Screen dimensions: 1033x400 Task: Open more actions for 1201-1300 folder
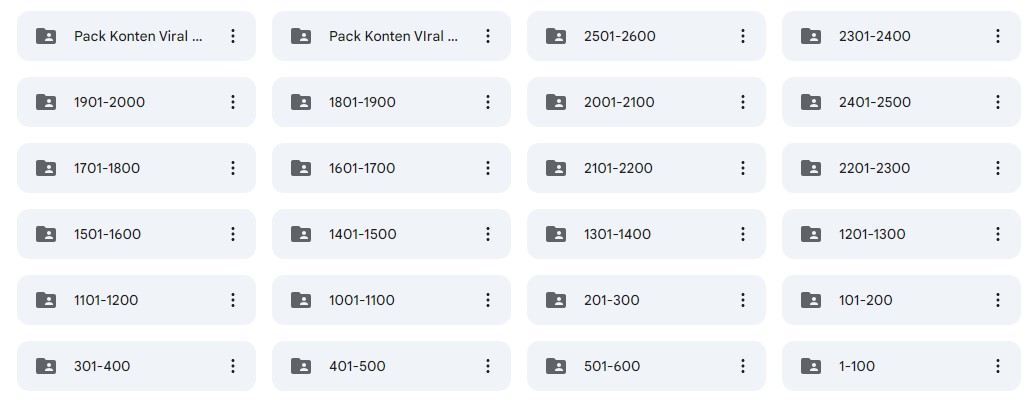(997, 234)
